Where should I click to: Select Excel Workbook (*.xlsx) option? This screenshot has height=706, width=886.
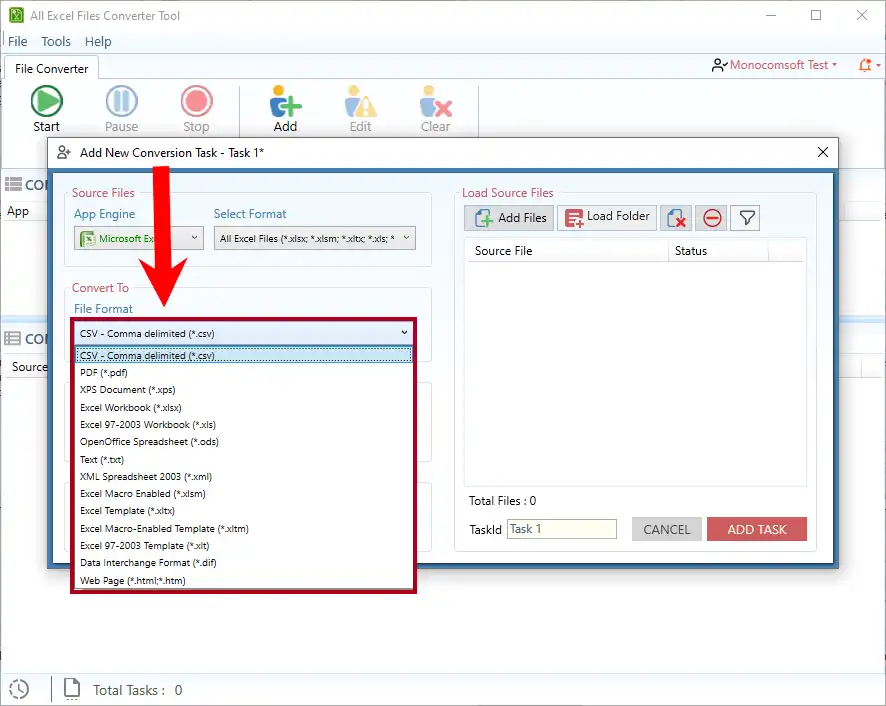(244, 408)
